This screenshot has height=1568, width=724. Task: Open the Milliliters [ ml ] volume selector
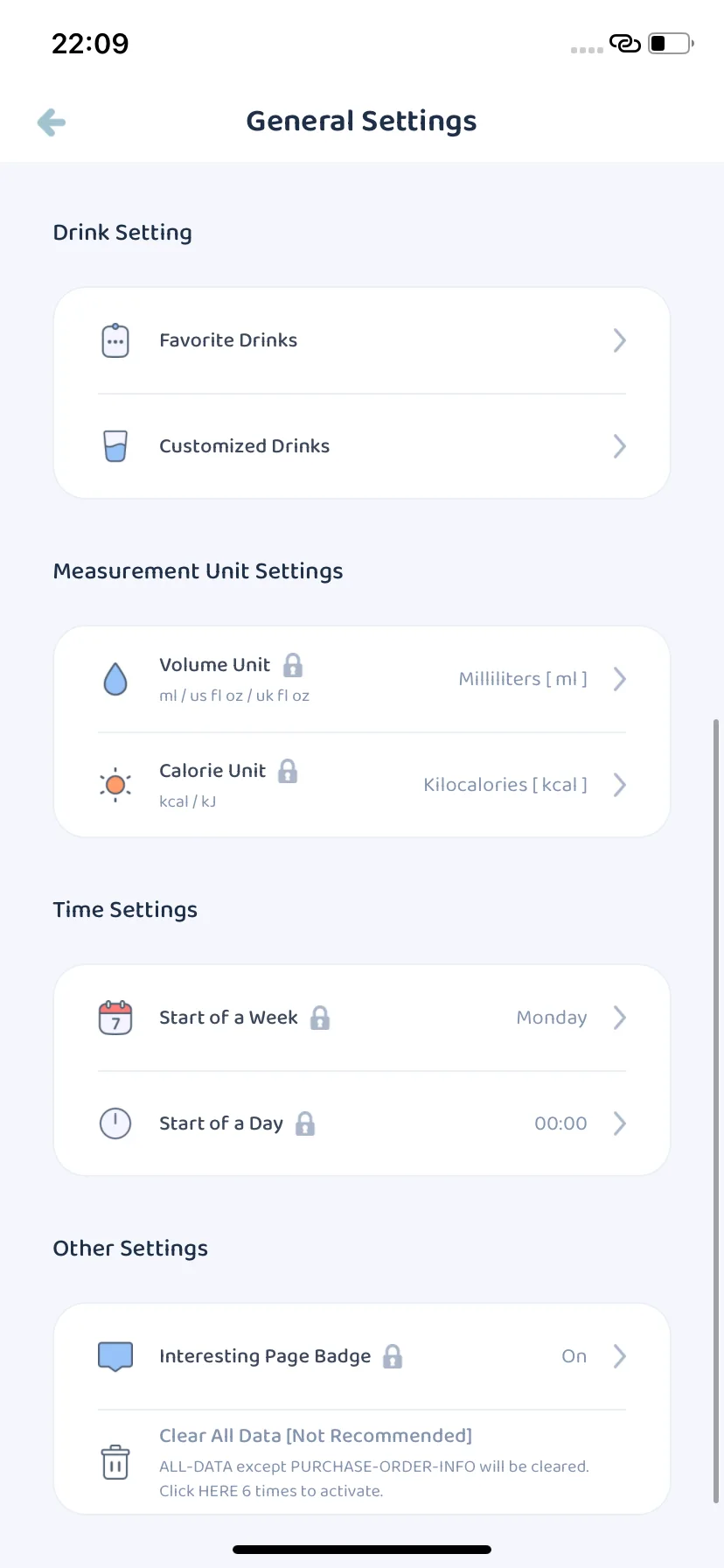click(523, 679)
